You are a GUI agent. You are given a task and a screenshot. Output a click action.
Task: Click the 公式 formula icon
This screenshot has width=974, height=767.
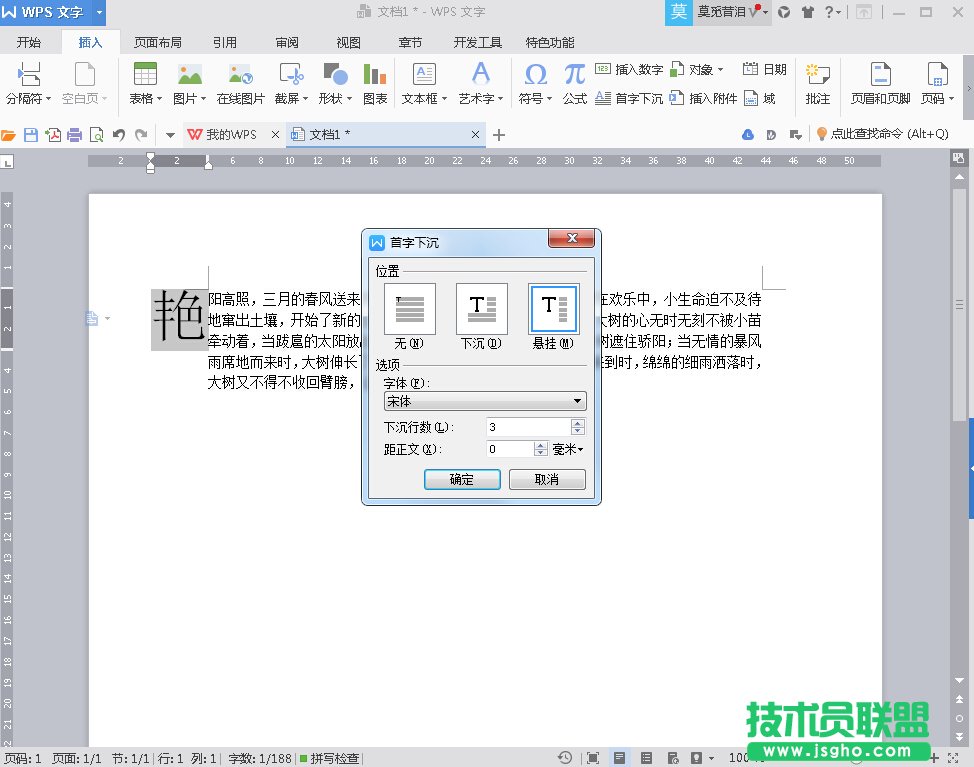(574, 75)
